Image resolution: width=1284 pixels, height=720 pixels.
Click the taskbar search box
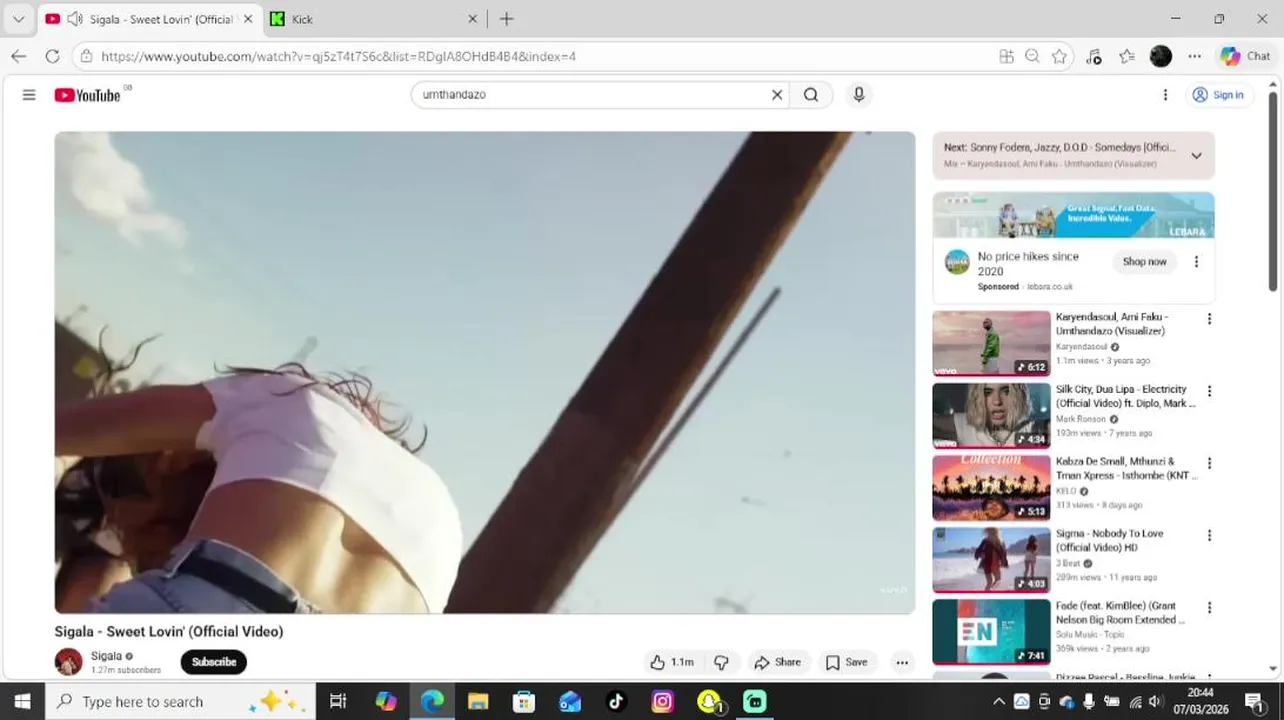tap(181, 701)
